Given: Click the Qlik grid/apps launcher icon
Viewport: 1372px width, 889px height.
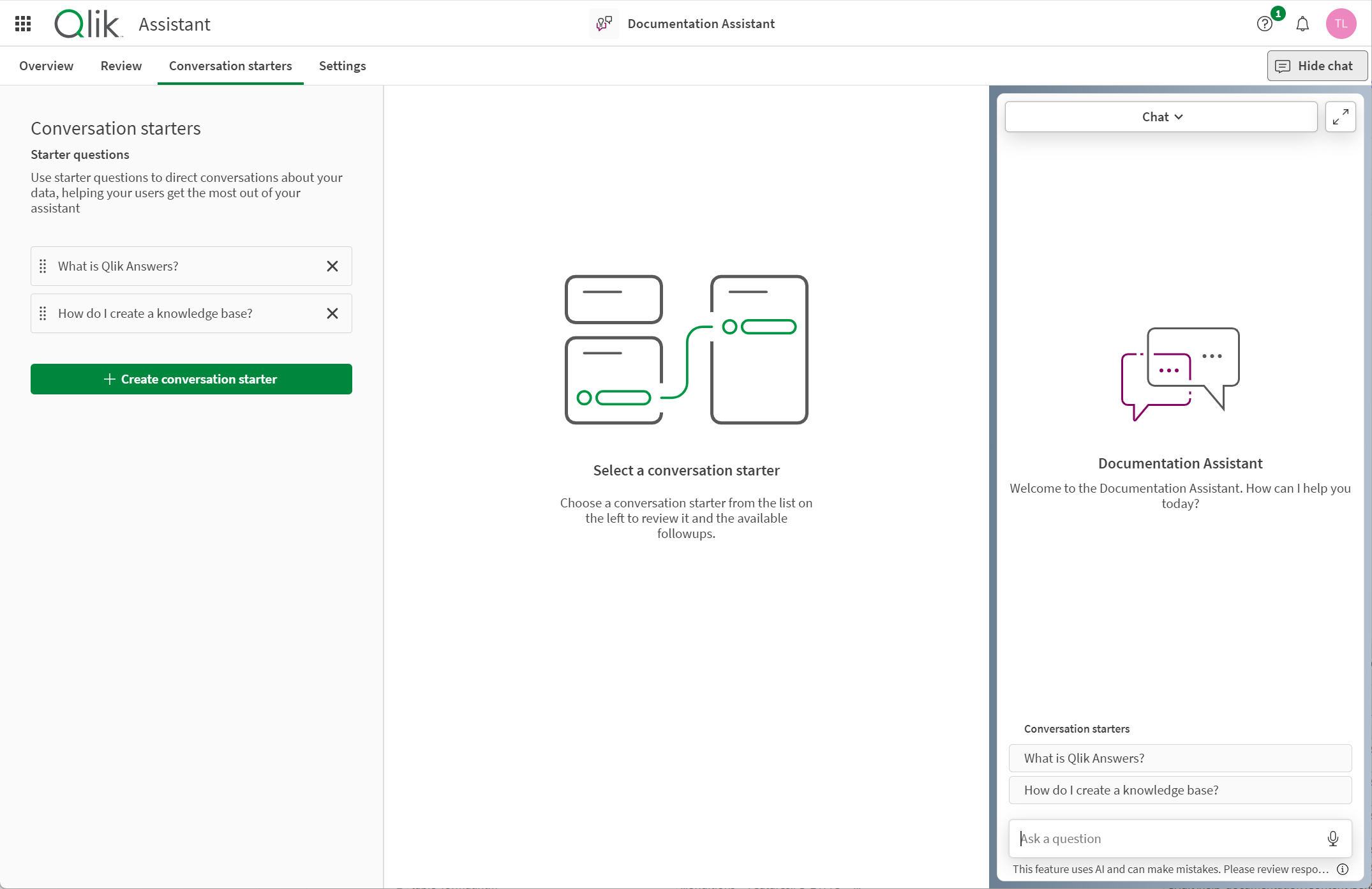Looking at the screenshot, I should pos(23,24).
